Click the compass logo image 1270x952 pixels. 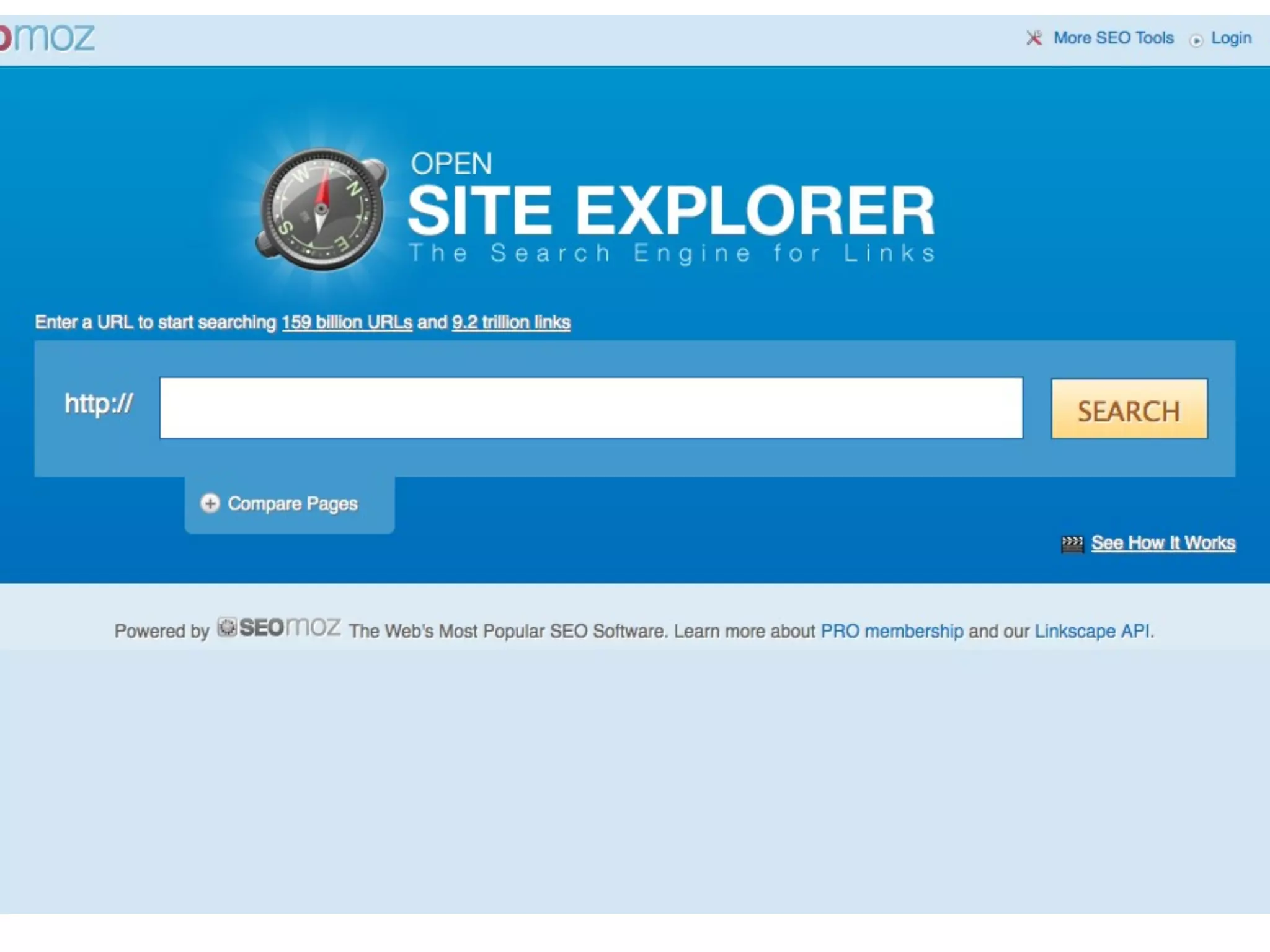pos(322,209)
